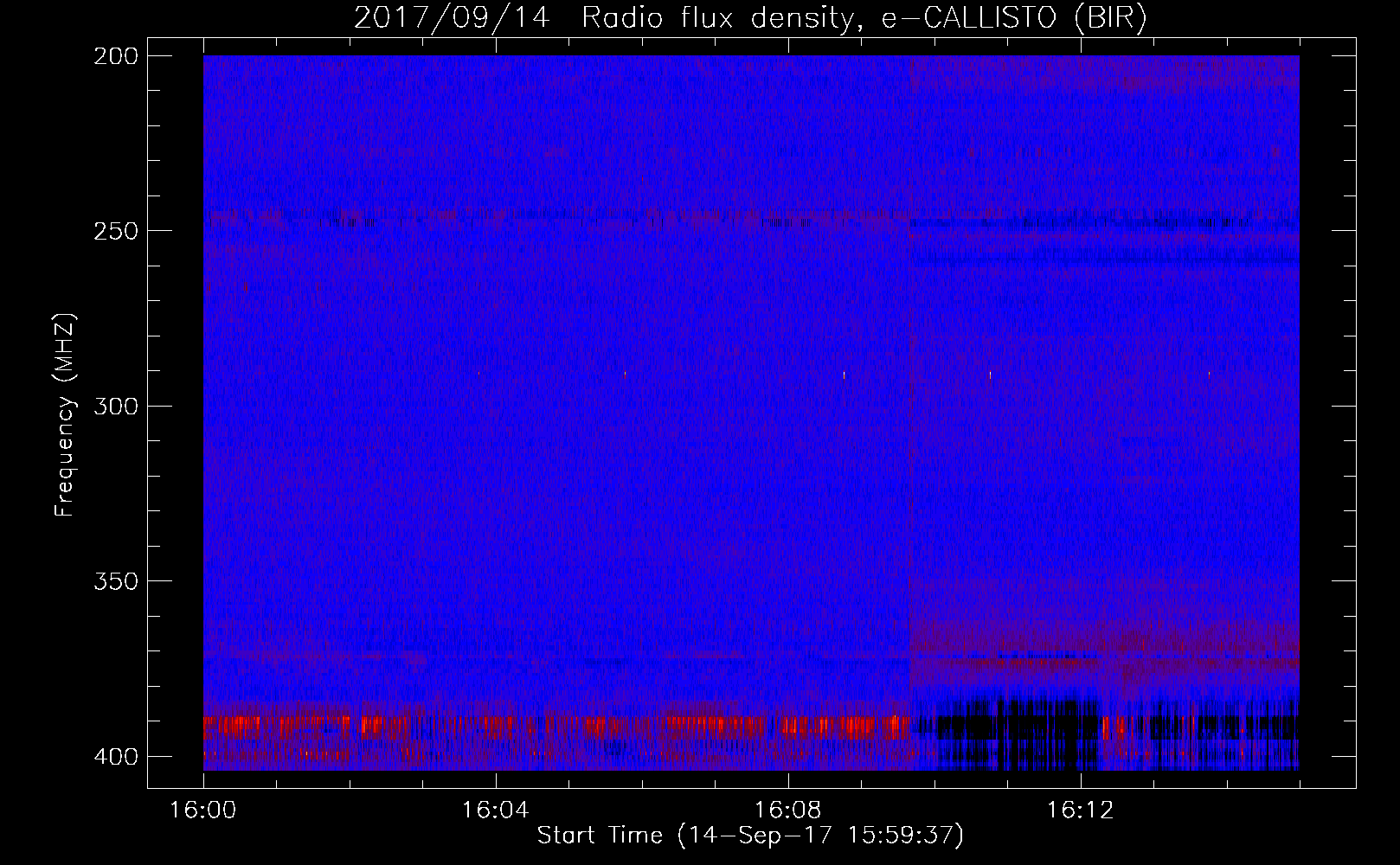Click the 16:00 time tick label
Screen dimensions: 1400x865
[203, 811]
